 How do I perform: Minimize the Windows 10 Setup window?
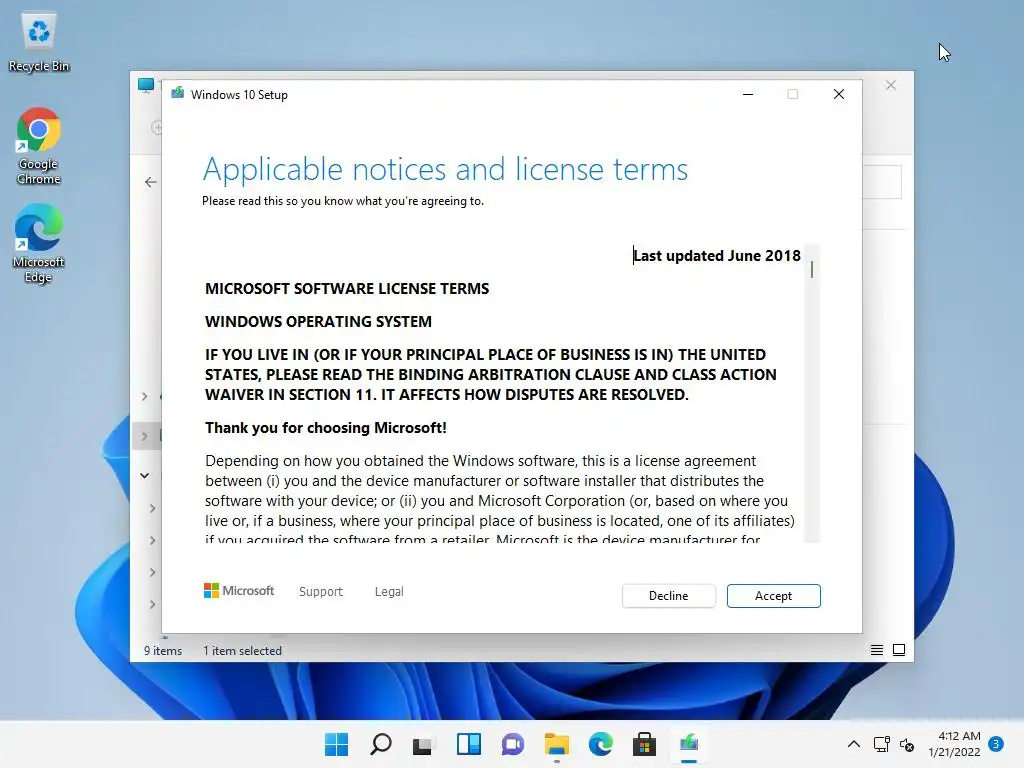748,95
